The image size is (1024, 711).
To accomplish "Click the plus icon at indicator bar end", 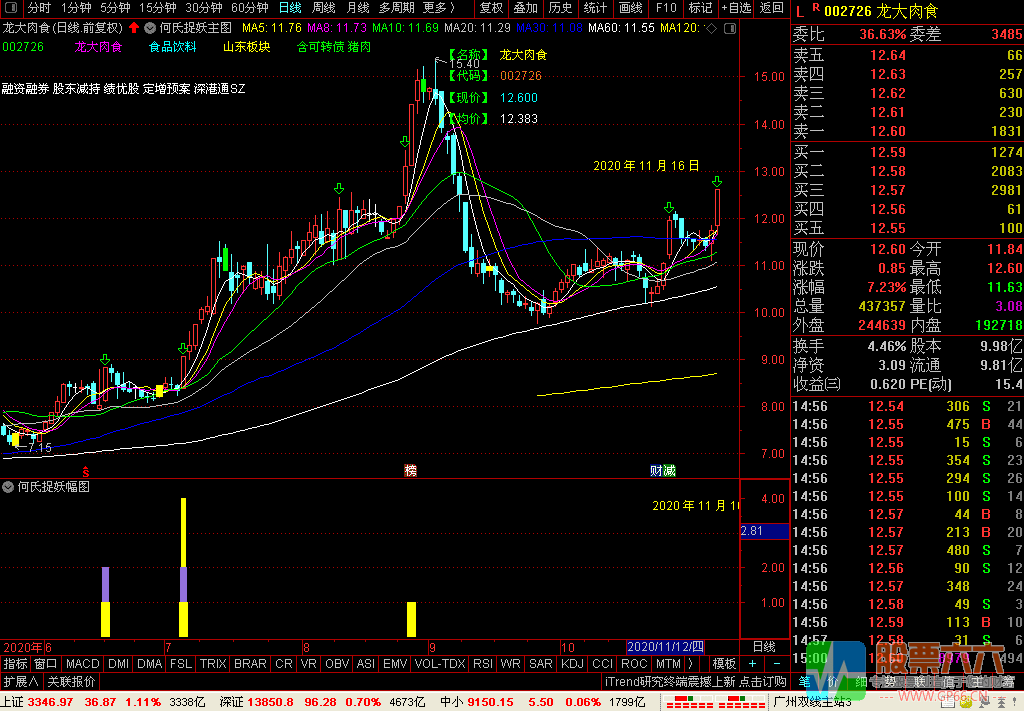I will (752, 664).
